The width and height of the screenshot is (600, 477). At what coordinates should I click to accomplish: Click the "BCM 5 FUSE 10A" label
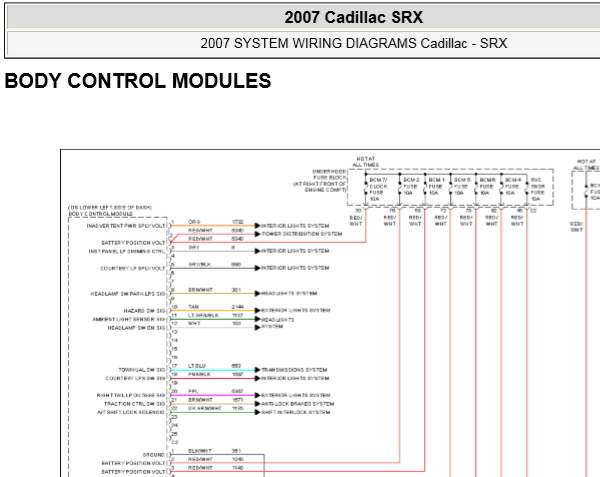[462, 186]
